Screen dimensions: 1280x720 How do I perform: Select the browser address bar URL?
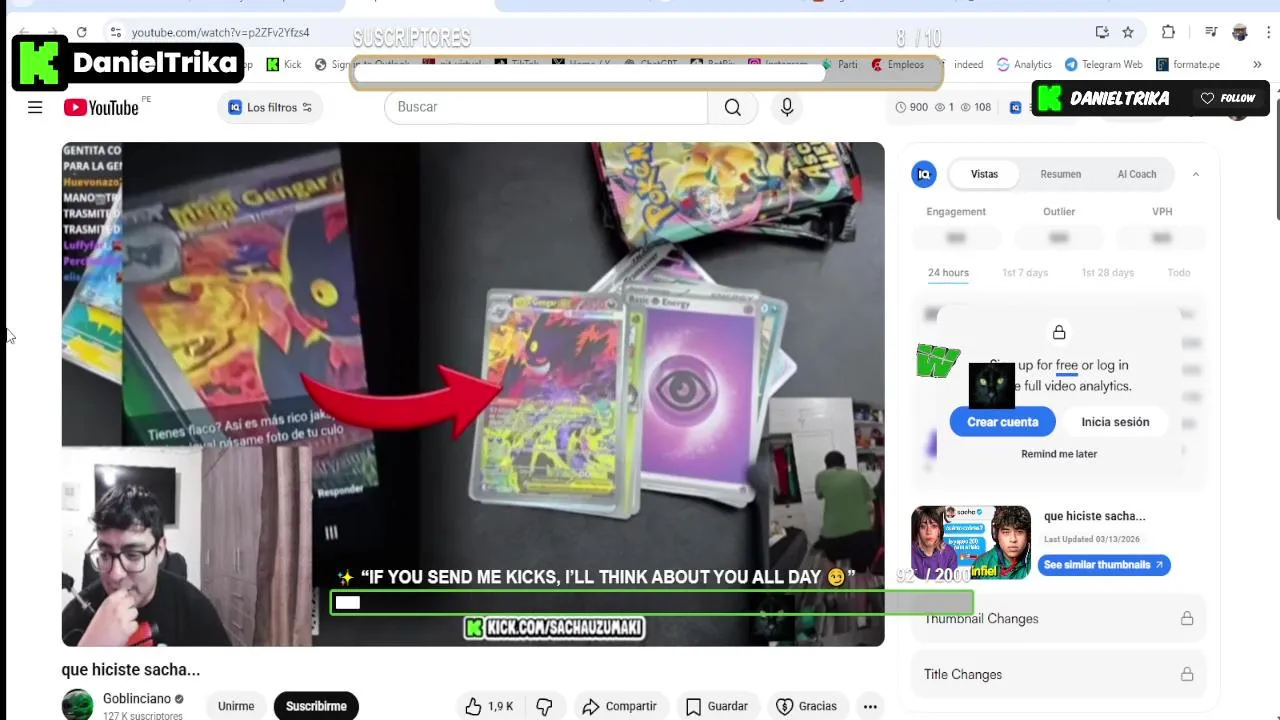(220, 33)
